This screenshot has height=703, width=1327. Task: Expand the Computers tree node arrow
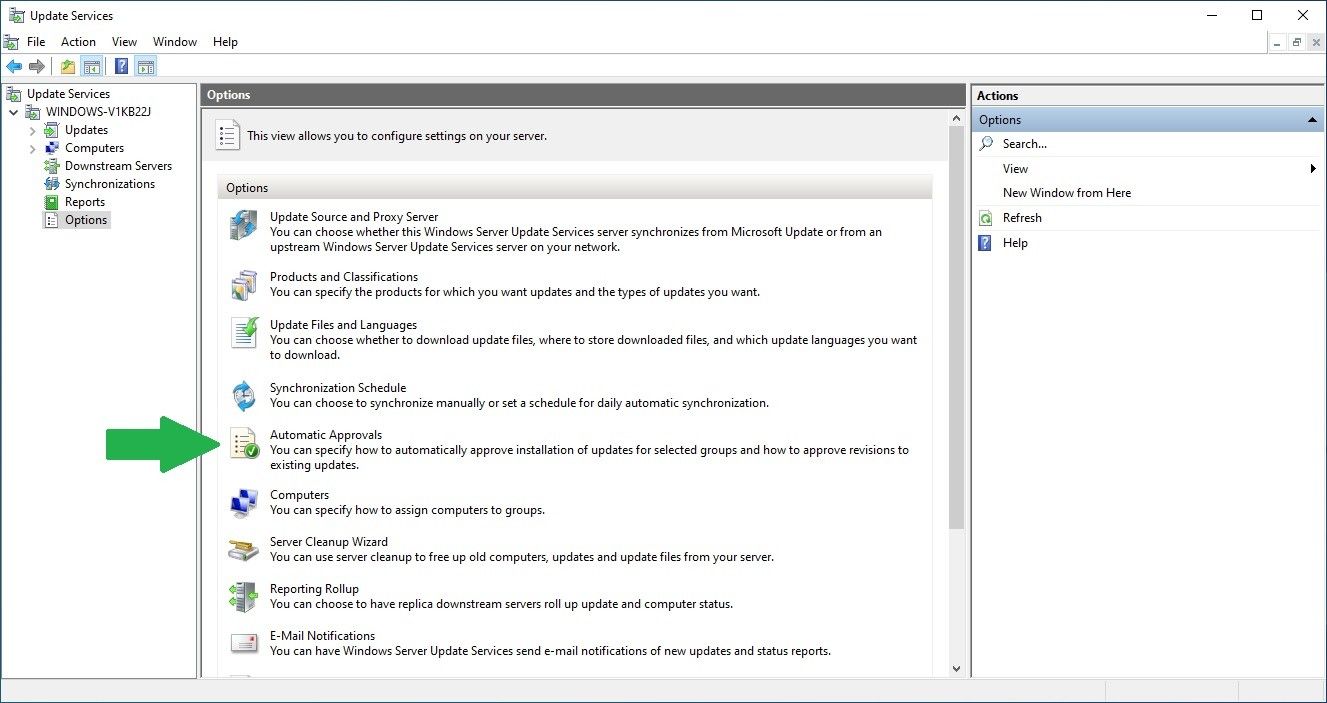[x=32, y=148]
